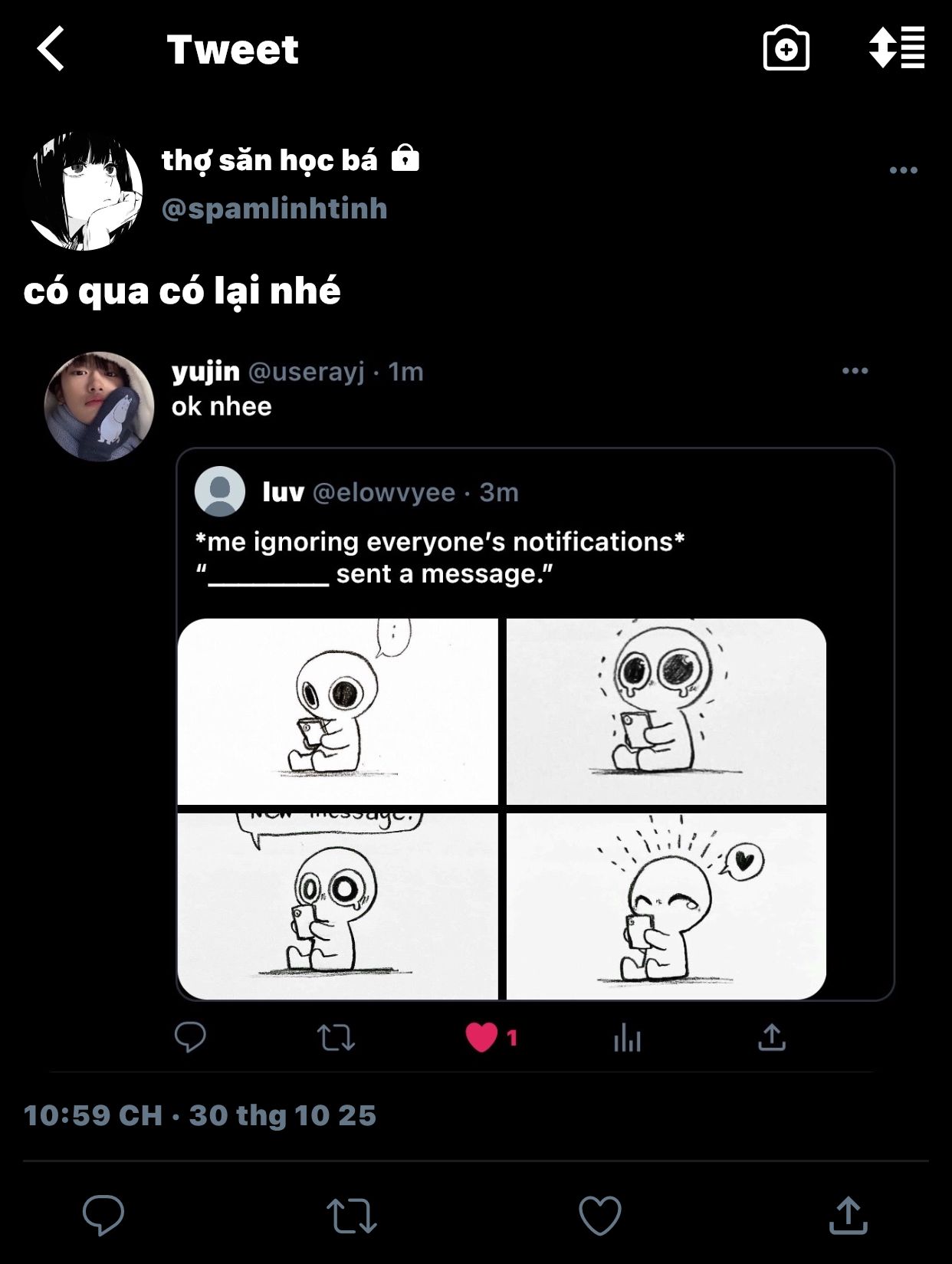Reply to the main tweet with the bottom bubble
Image resolution: width=952 pixels, height=1264 pixels.
(103, 1215)
